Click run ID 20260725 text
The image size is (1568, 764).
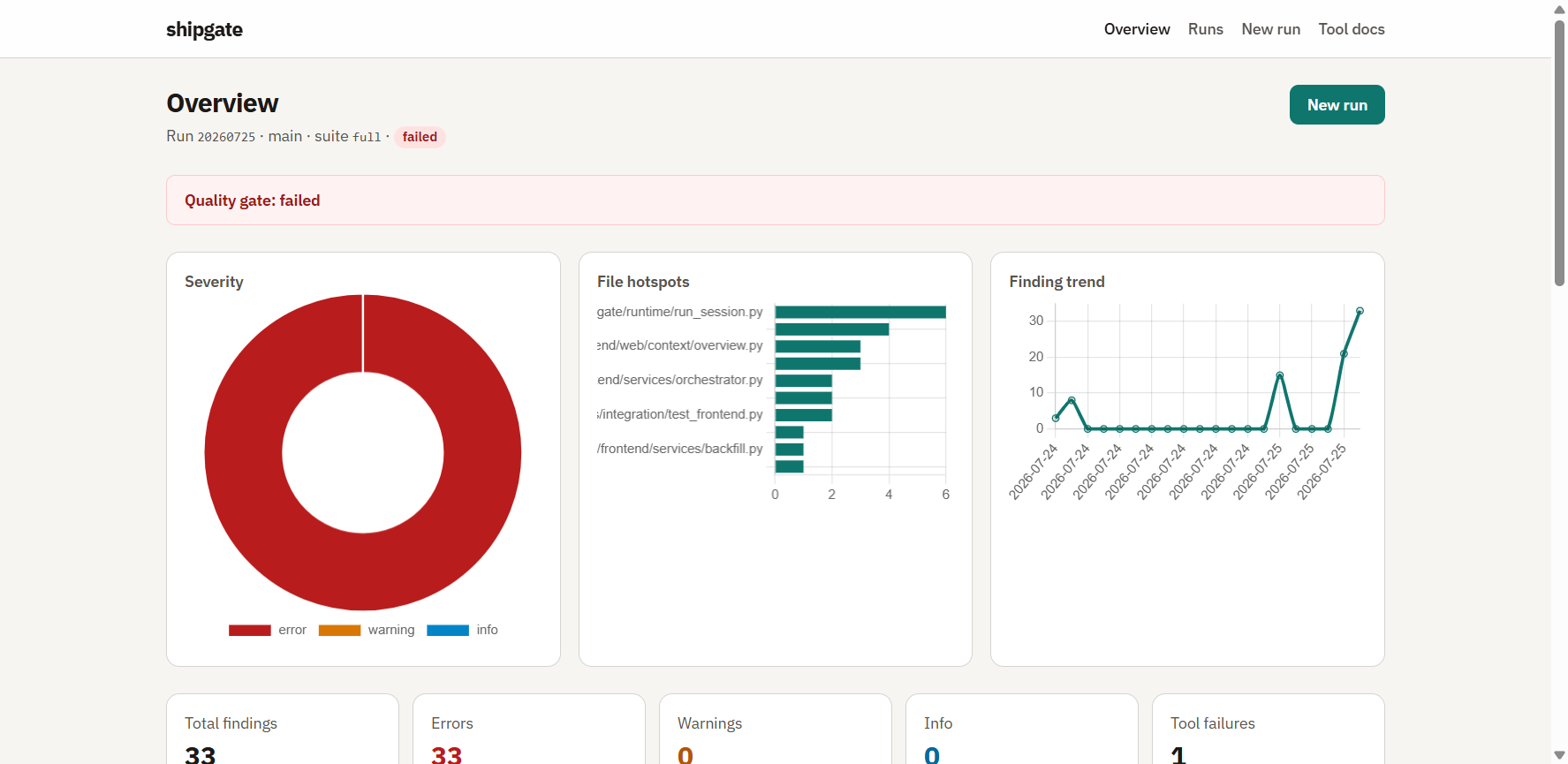pos(226,137)
